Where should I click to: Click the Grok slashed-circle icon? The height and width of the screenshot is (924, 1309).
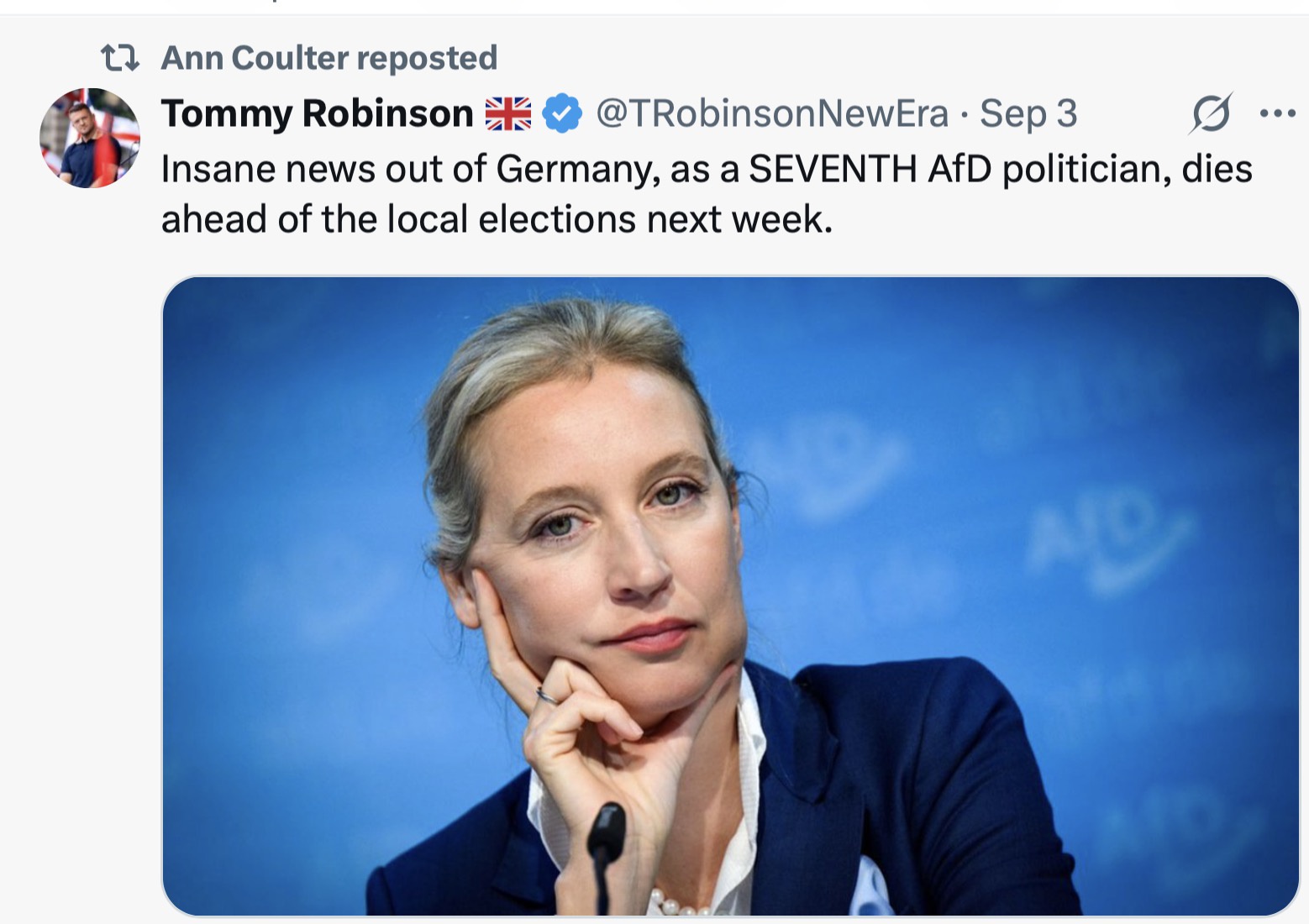tap(1210, 113)
